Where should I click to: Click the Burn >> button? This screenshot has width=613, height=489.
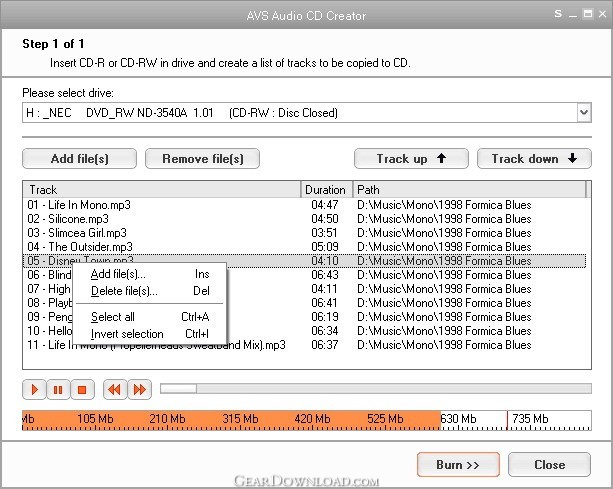click(458, 465)
